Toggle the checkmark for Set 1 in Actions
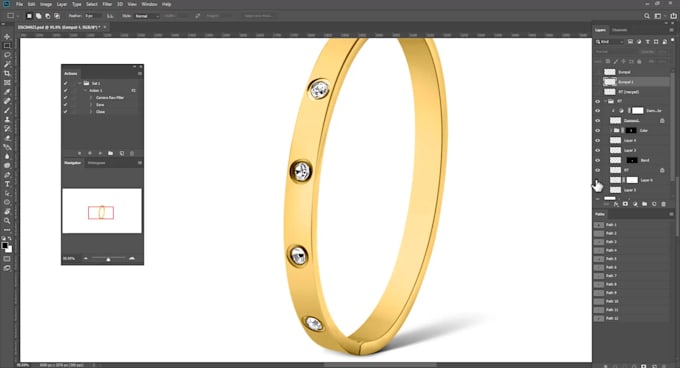This screenshot has height=368, width=680. [65, 83]
